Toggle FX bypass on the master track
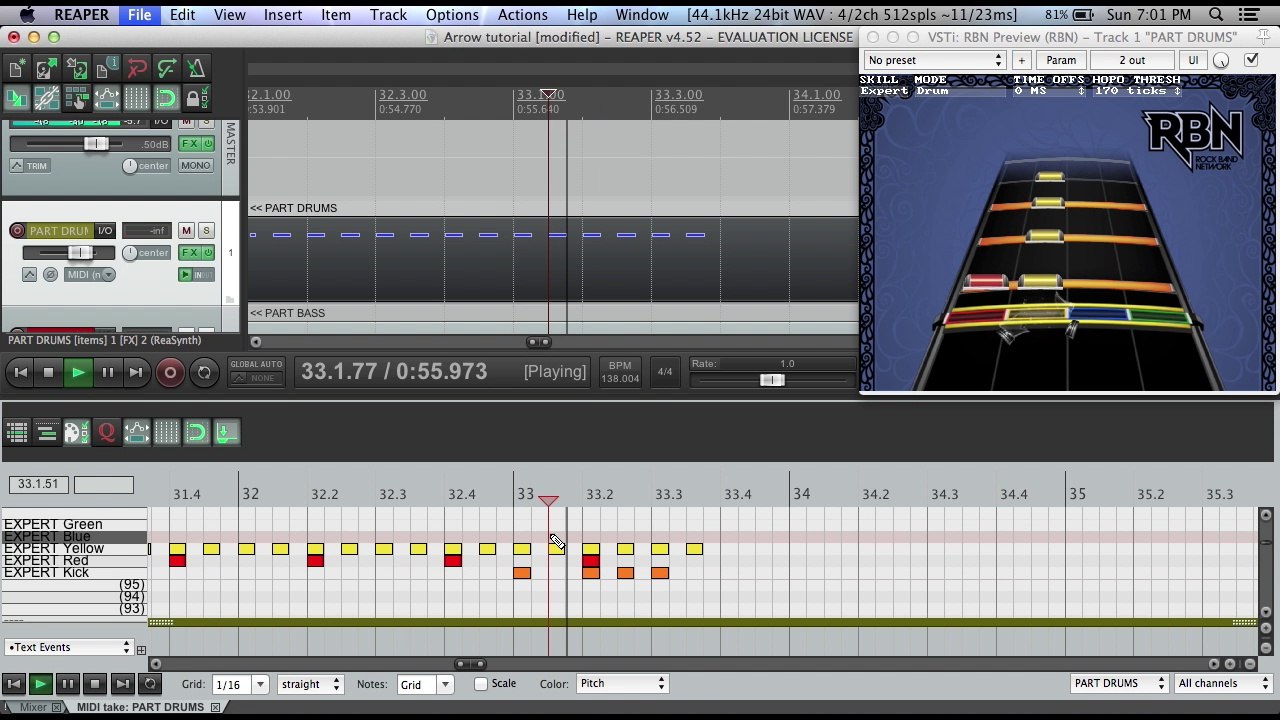The image size is (1280, 720). 208,144
